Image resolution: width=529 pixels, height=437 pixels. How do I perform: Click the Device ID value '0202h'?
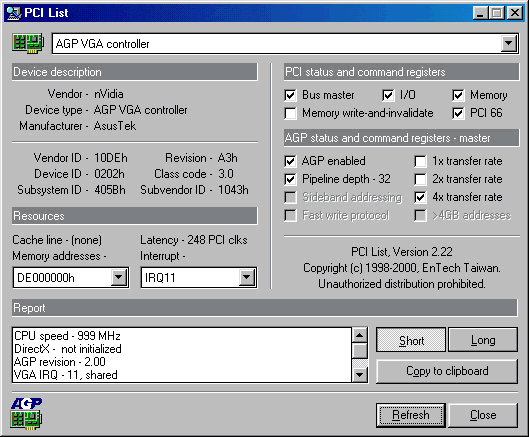[x=109, y=174]
